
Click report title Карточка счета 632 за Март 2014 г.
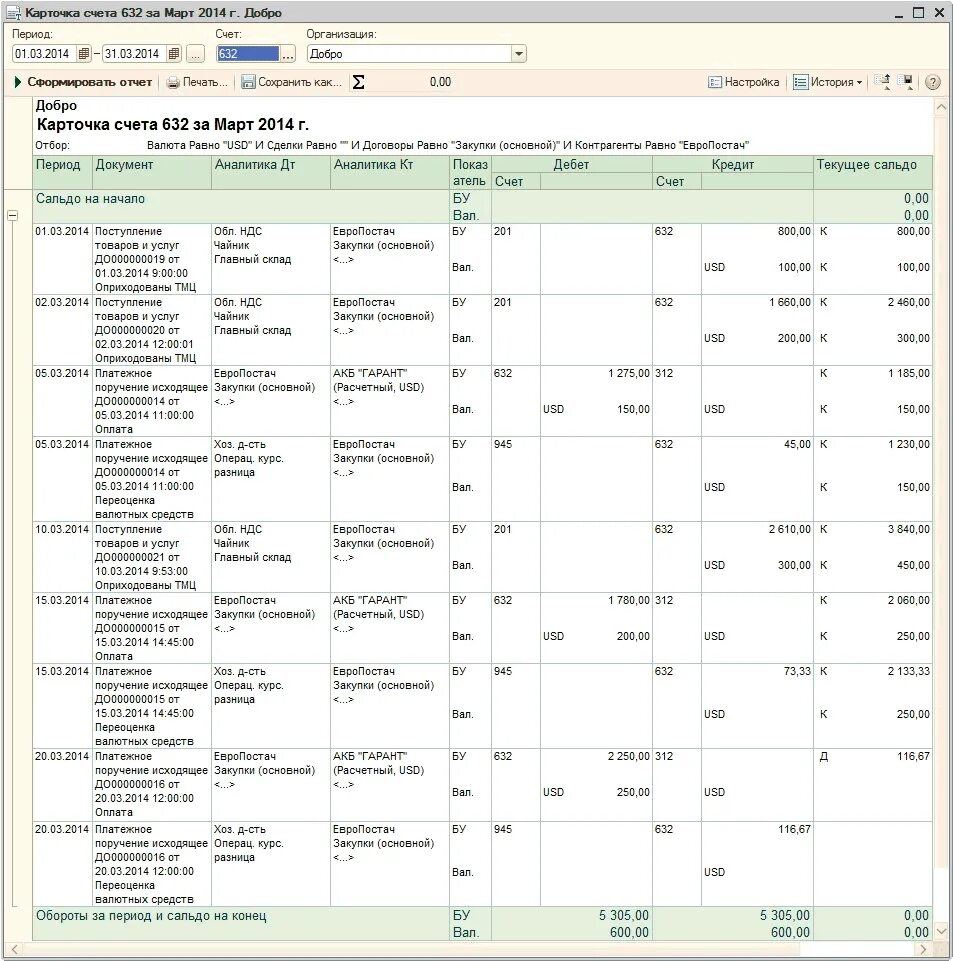(x=172, y=124)
